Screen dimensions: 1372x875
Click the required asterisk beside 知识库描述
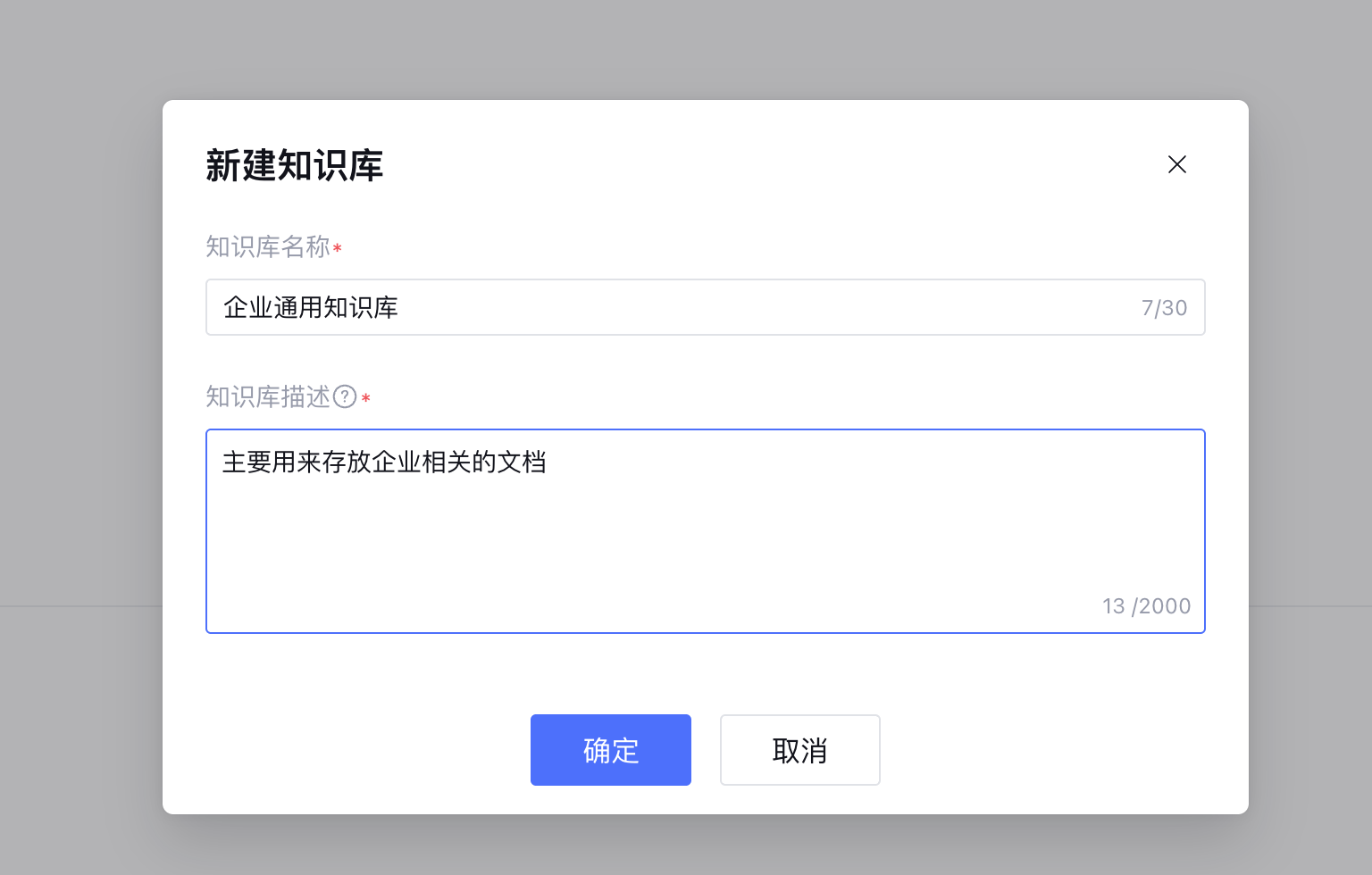tap(366, 397)
